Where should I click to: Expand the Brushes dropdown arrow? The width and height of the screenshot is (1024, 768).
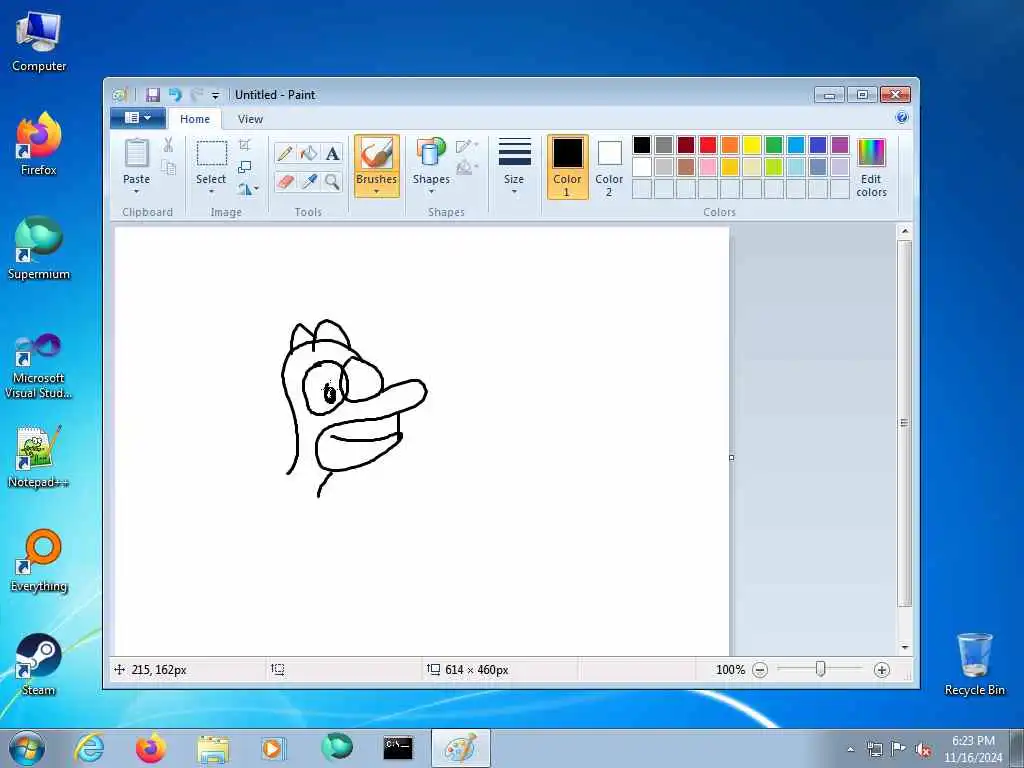tap(377, 191)
